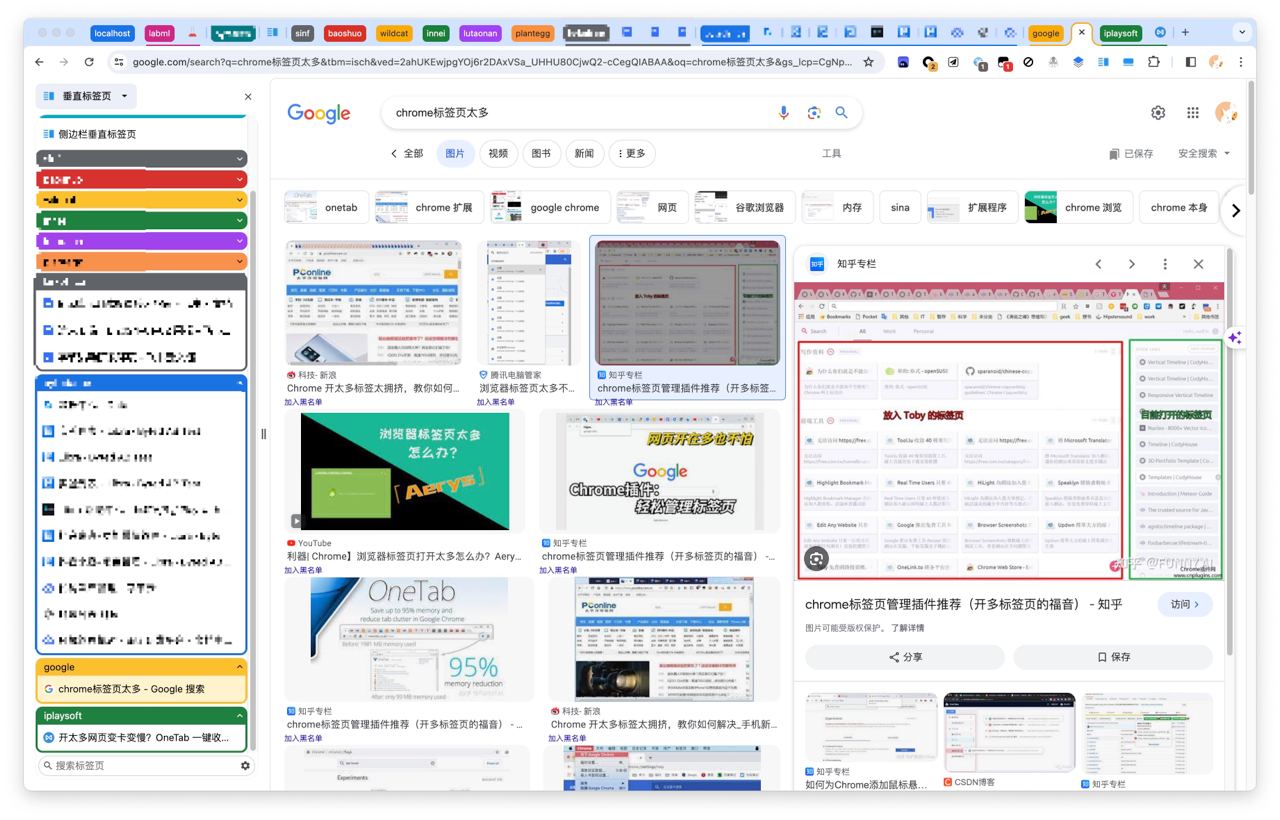Open a new tab with the plus button
The height and width of the screenshot is (820, 1280).
pyautogui.click(x=1185, y=33)
